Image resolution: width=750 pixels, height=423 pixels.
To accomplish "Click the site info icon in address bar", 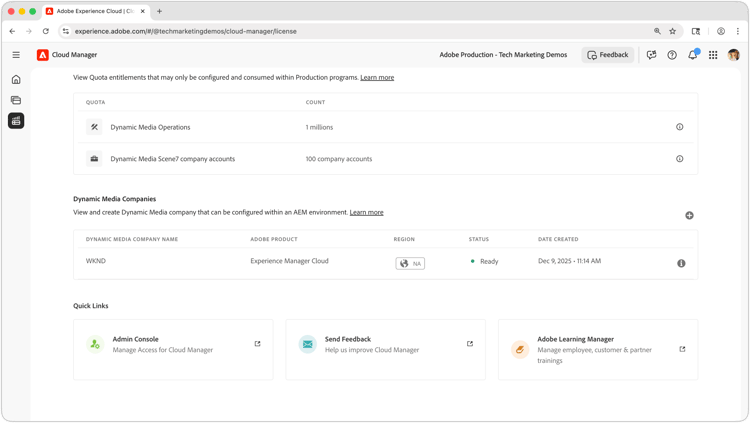I will pyautogui.click(x=66, y=31).
